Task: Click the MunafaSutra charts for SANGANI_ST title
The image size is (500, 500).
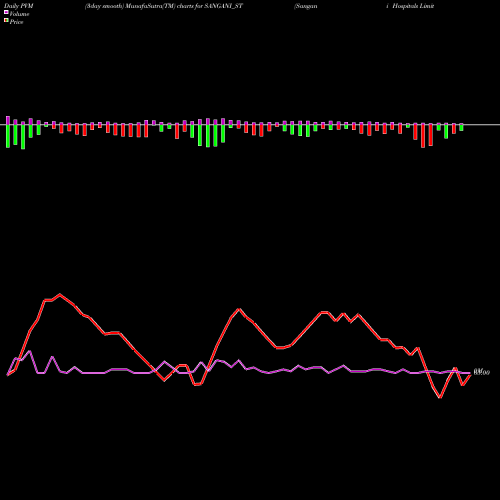Action: [164, 6]
